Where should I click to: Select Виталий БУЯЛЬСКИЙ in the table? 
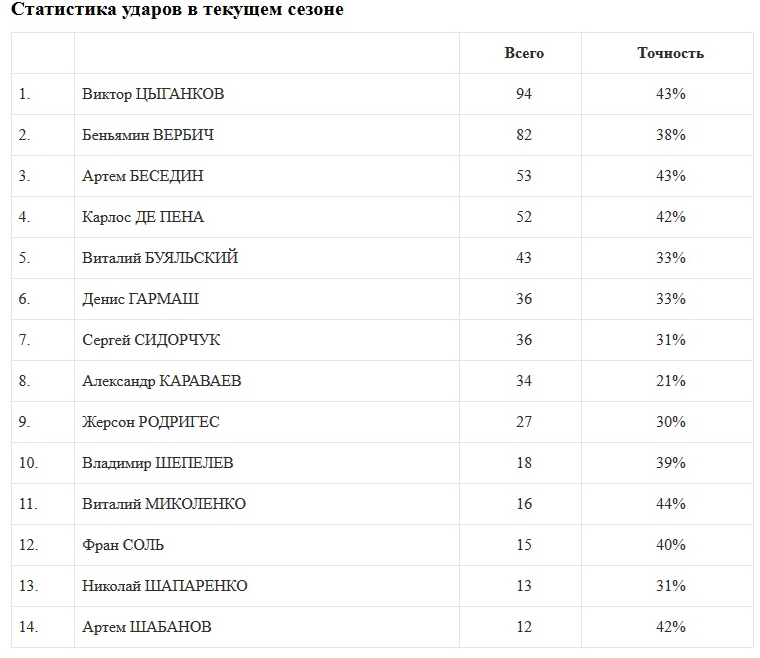pos(160,258)
